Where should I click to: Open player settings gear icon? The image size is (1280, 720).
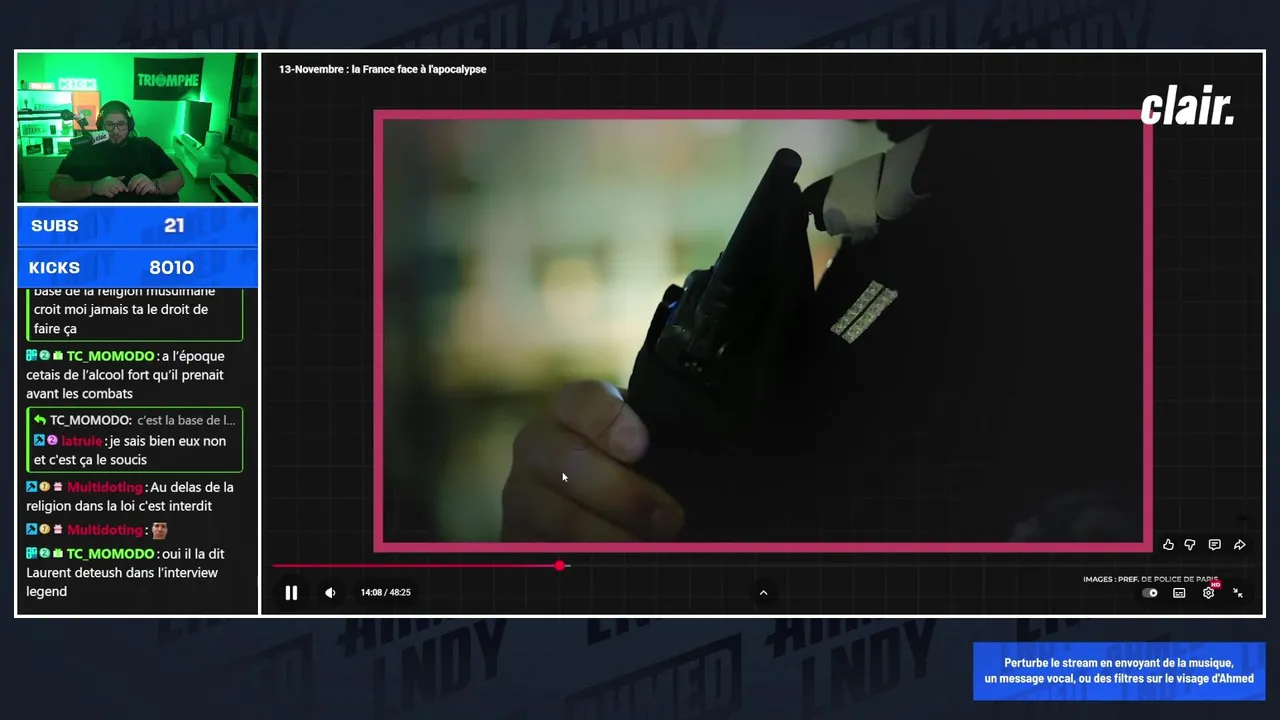coord(1209,592)
